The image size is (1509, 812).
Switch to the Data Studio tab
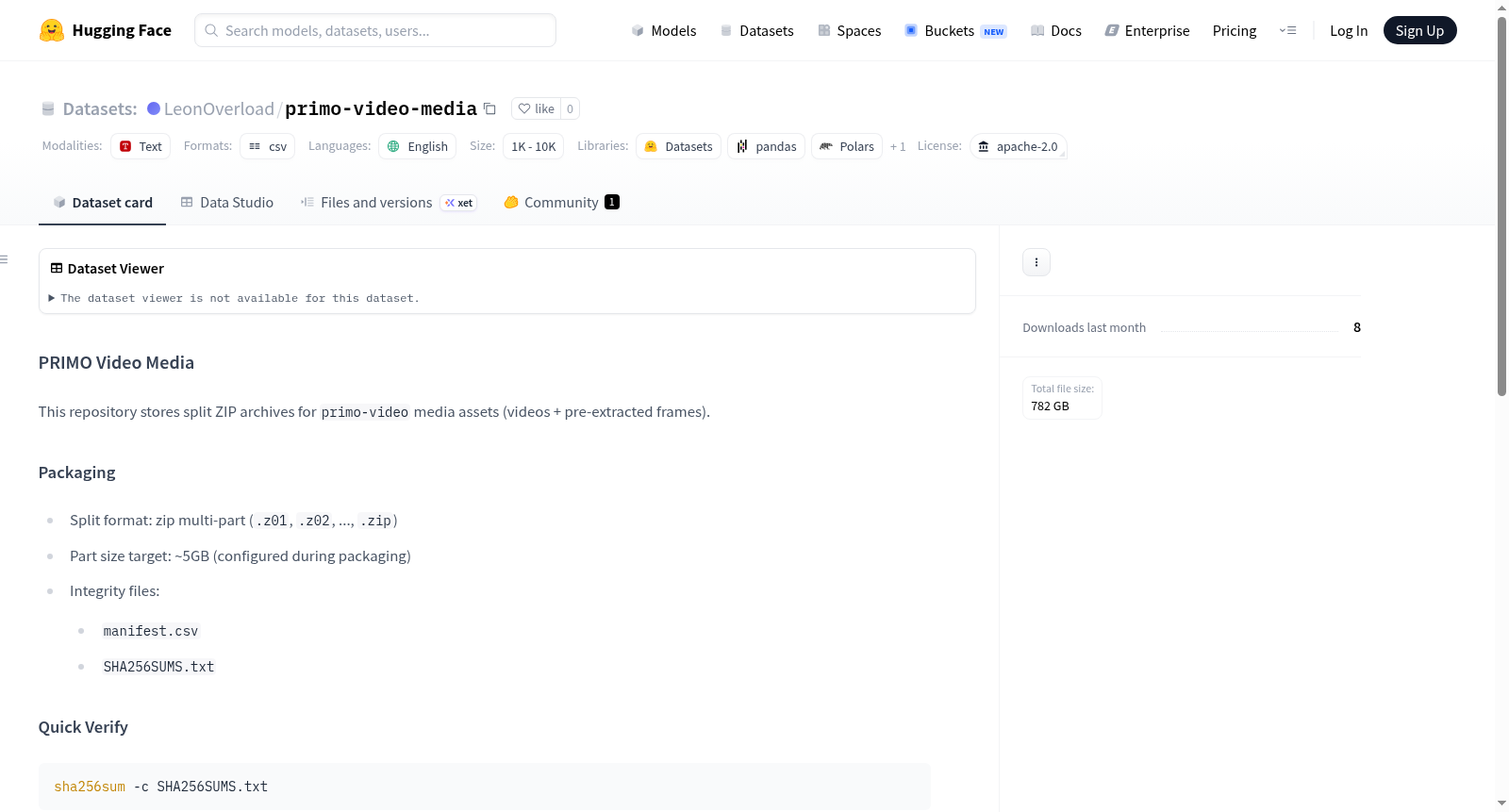tap(227, 203)
